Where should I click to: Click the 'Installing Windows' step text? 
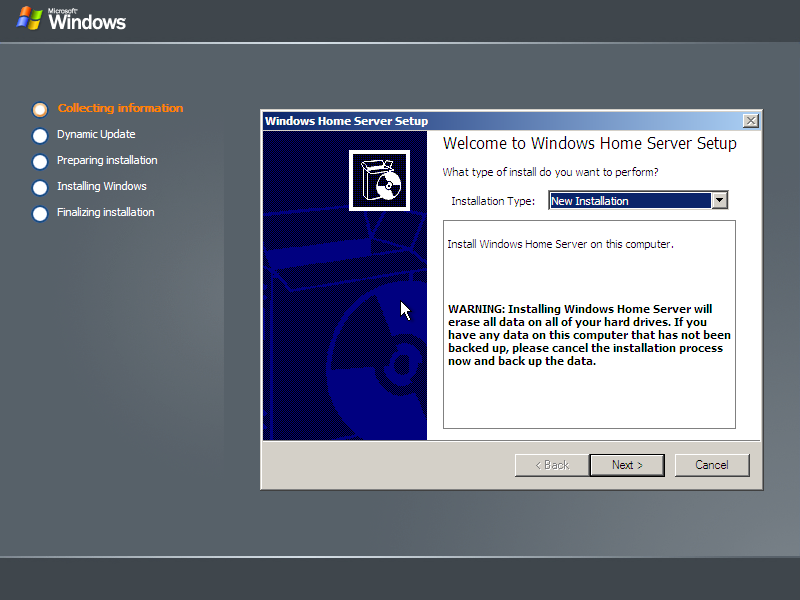102,186
